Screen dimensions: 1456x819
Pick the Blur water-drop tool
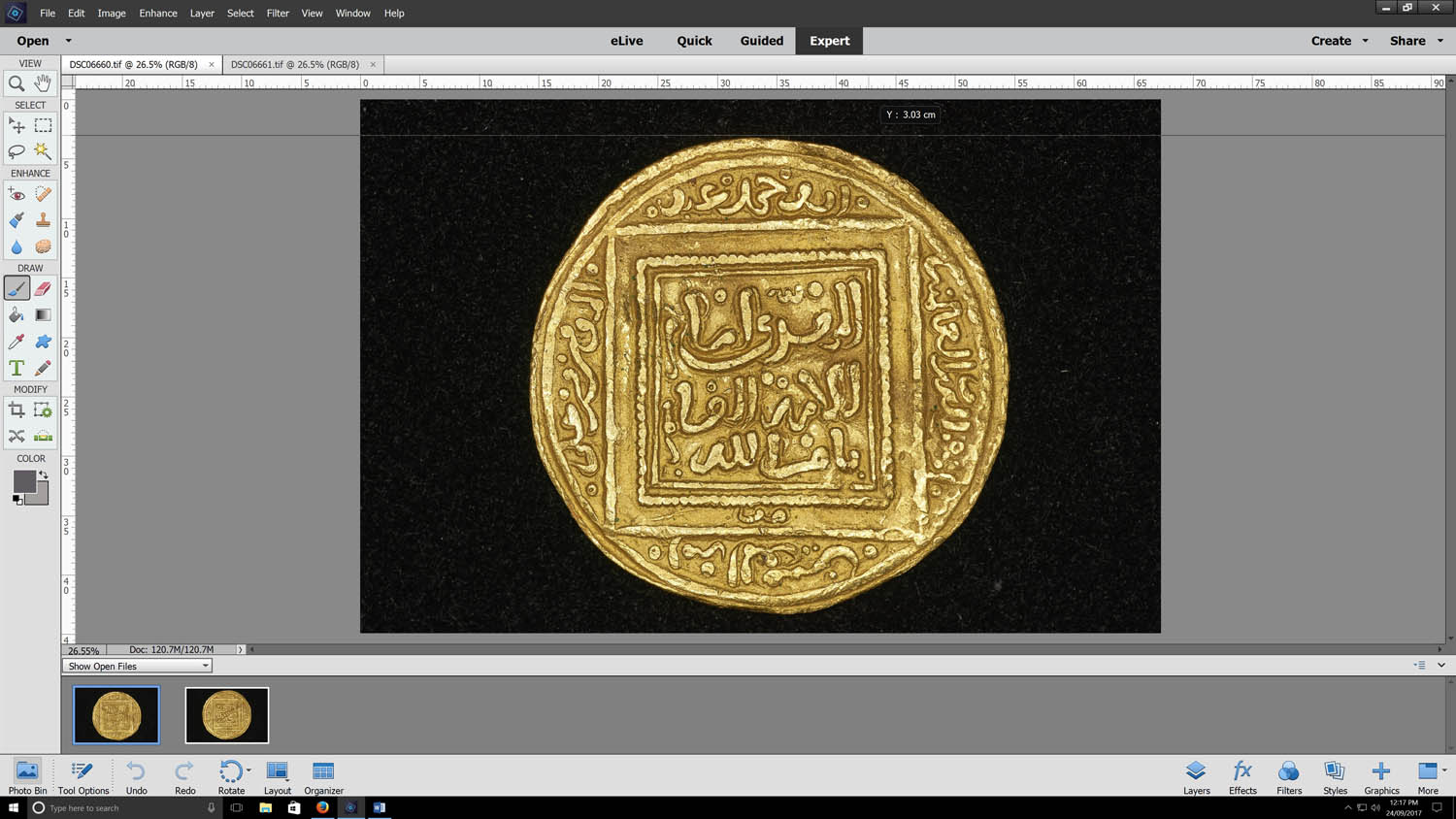17,246
